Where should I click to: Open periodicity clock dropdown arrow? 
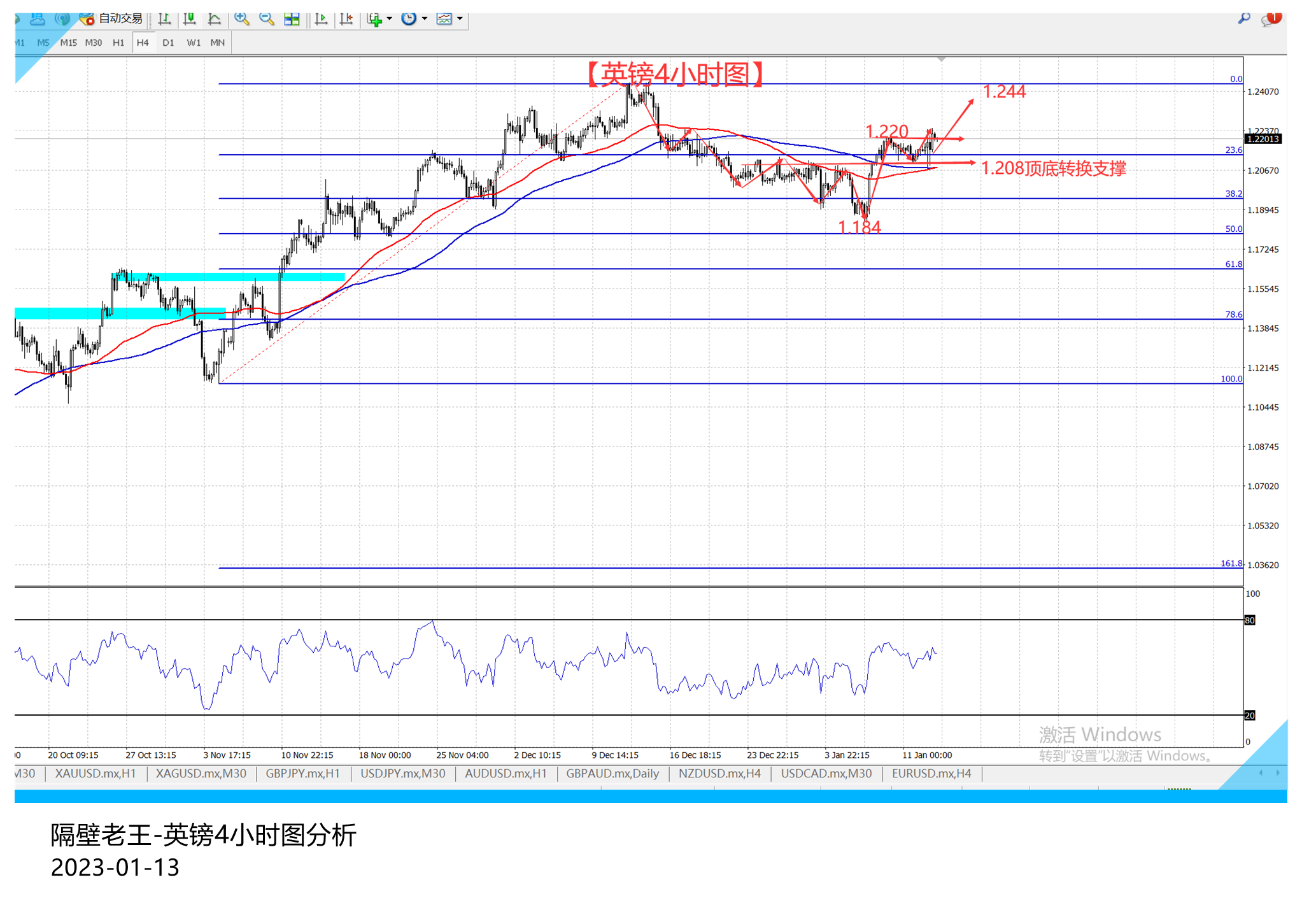425,19
